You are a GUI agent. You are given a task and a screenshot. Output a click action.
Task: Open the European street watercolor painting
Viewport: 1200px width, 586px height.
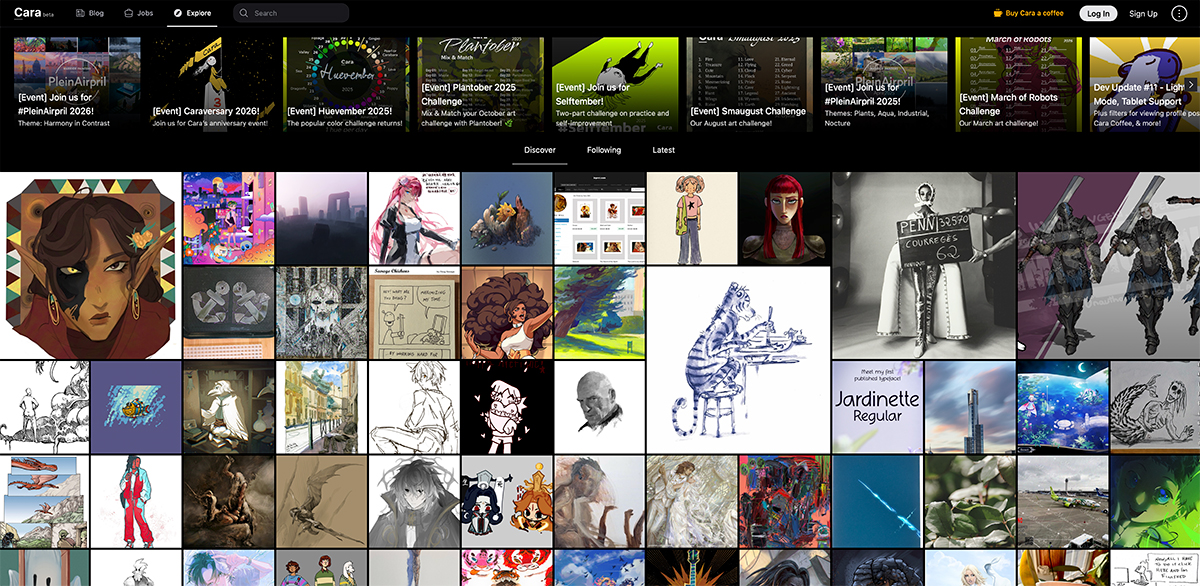click(321, 407)
